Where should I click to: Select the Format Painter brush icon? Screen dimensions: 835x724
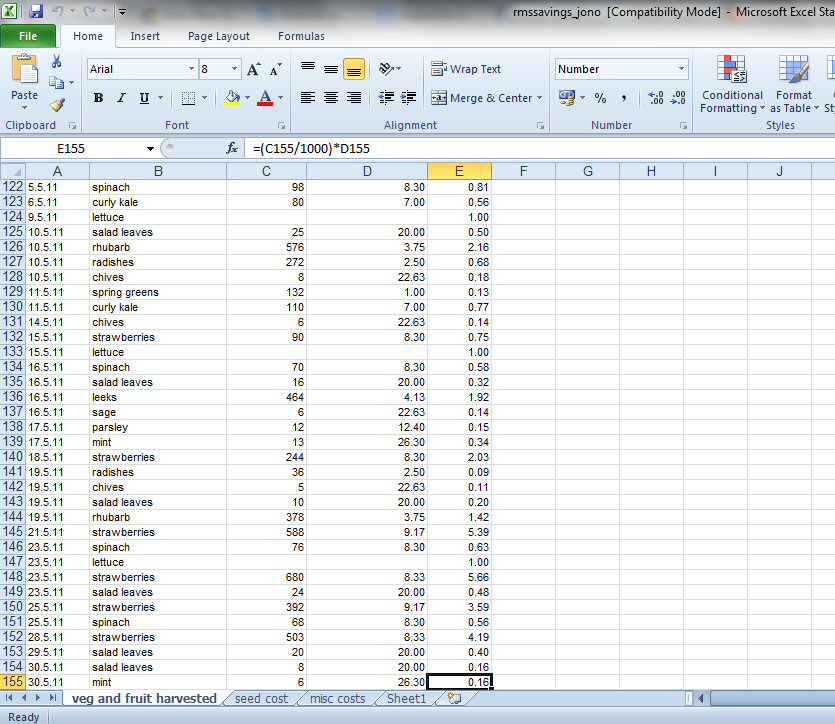tap(57, 105)
